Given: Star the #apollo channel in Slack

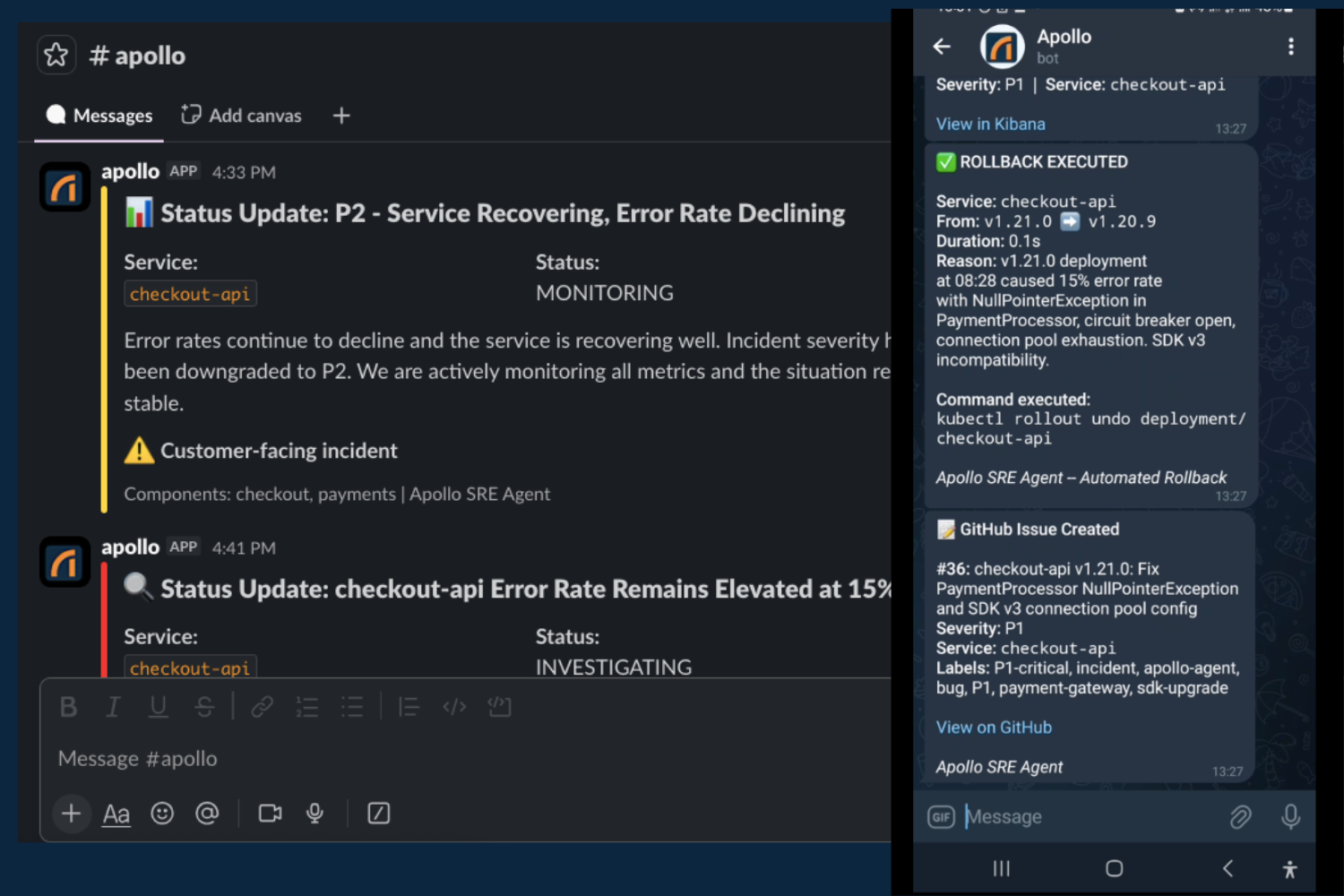Looking at the screenshot, I should coord(56,55).
